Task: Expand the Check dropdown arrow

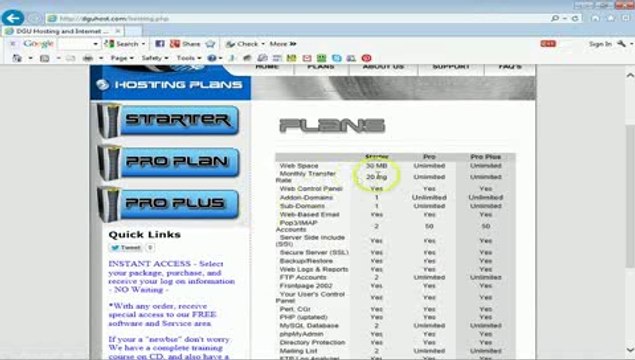Action: coord(263,44)
